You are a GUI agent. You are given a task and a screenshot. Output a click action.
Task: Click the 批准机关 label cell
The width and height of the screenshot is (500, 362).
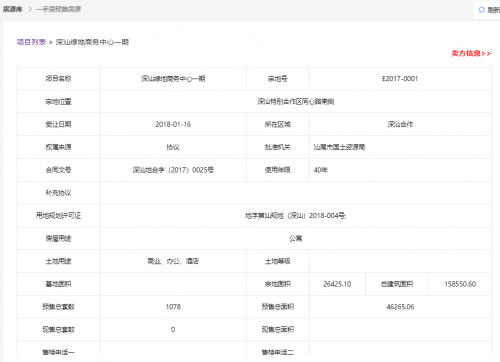(x=278, y=147)
